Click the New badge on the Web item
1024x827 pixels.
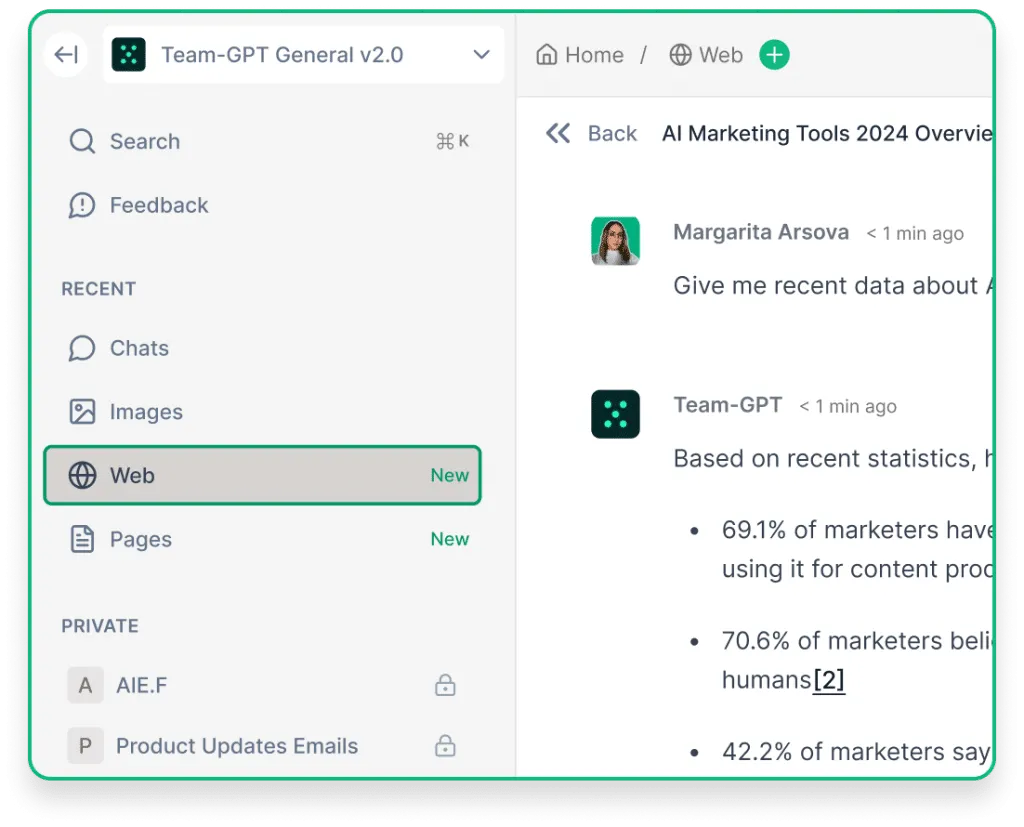(x=449, y=476)
